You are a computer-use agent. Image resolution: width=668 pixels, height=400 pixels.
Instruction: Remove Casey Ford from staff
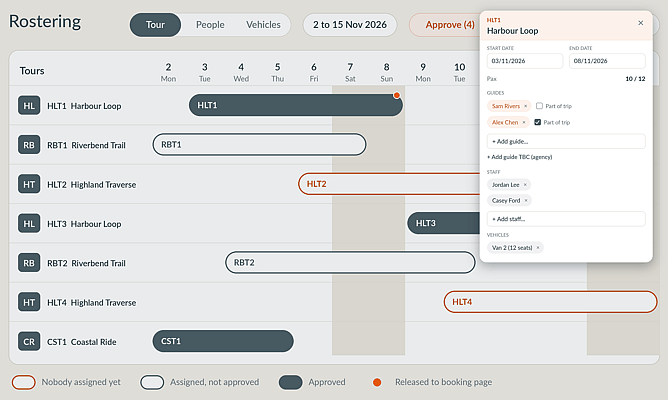(526, 201)
